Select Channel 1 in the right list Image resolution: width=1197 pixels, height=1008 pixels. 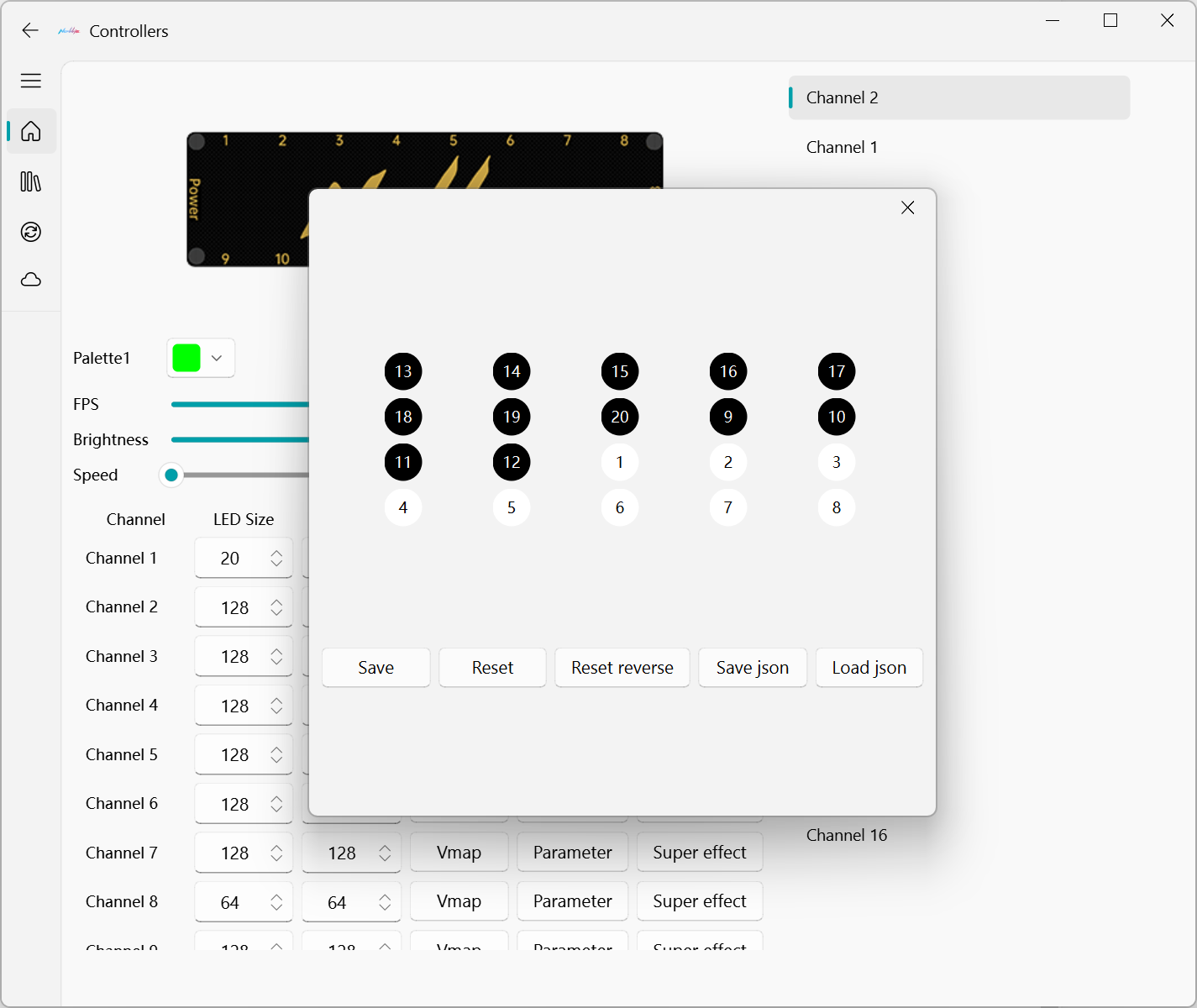[x=842, y=147]
